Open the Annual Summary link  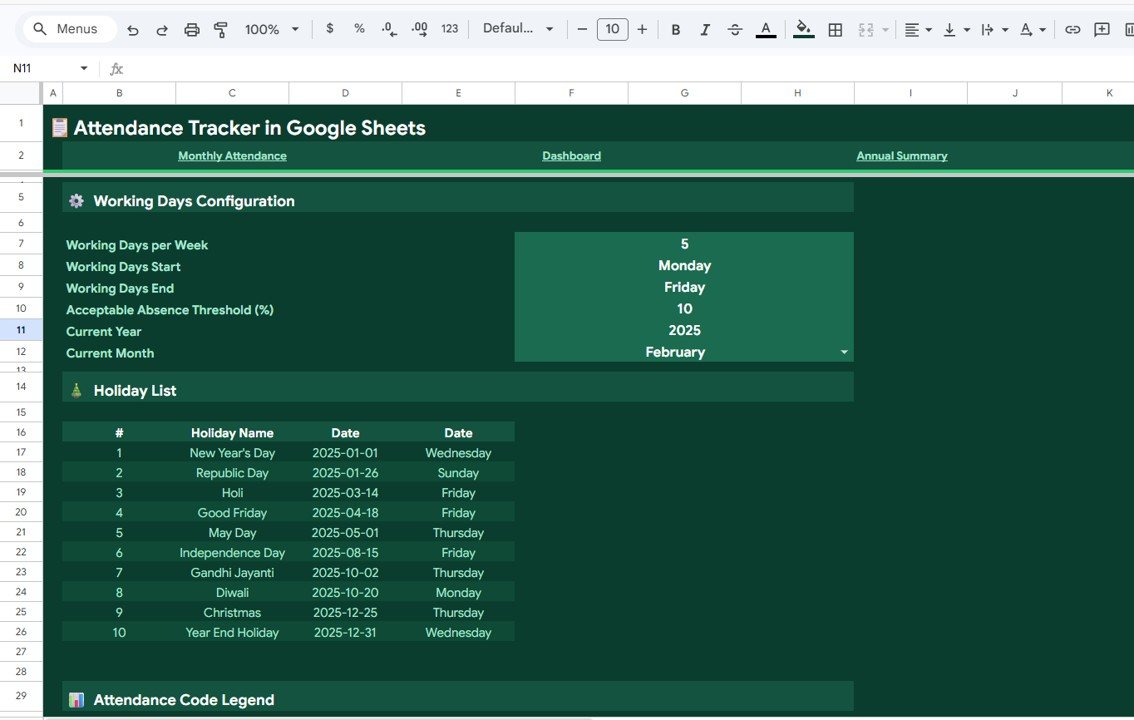pyautogui.click(x=901, y=155)
